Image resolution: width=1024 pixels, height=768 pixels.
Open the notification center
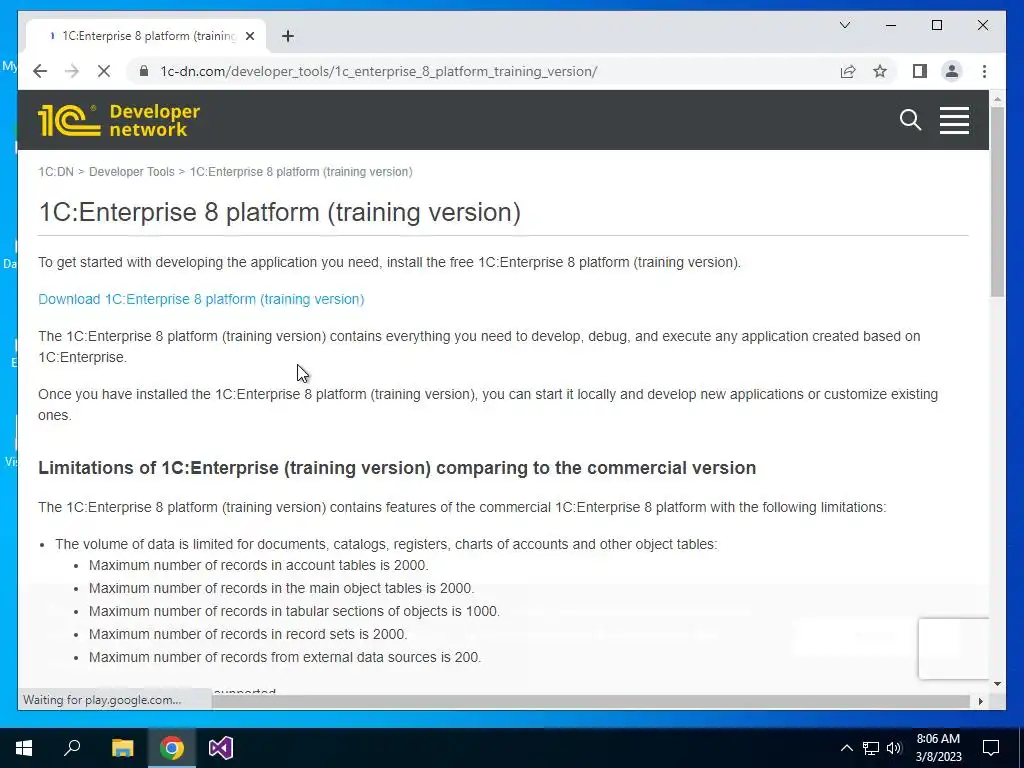pos(991,748)
